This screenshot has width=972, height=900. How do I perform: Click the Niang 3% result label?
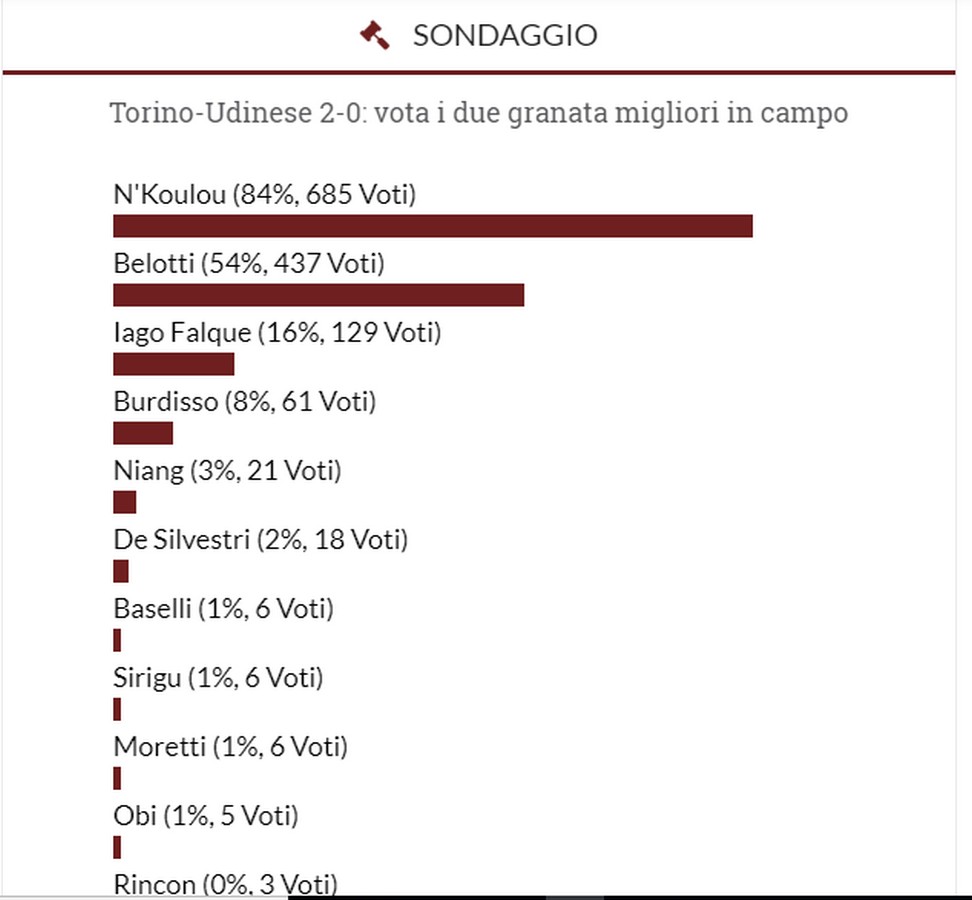pos(228,471)
